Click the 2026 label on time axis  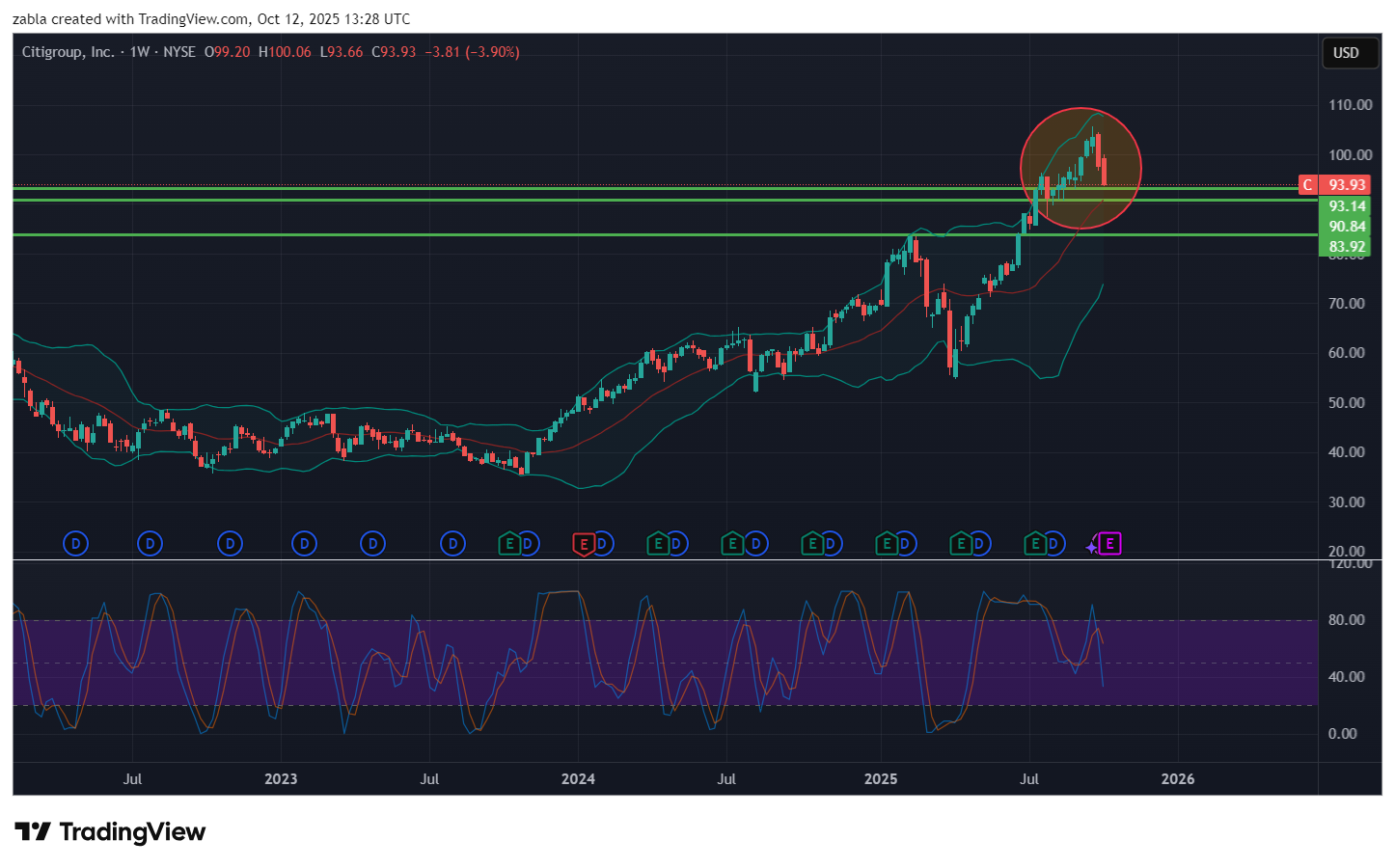coord(1177,779)
